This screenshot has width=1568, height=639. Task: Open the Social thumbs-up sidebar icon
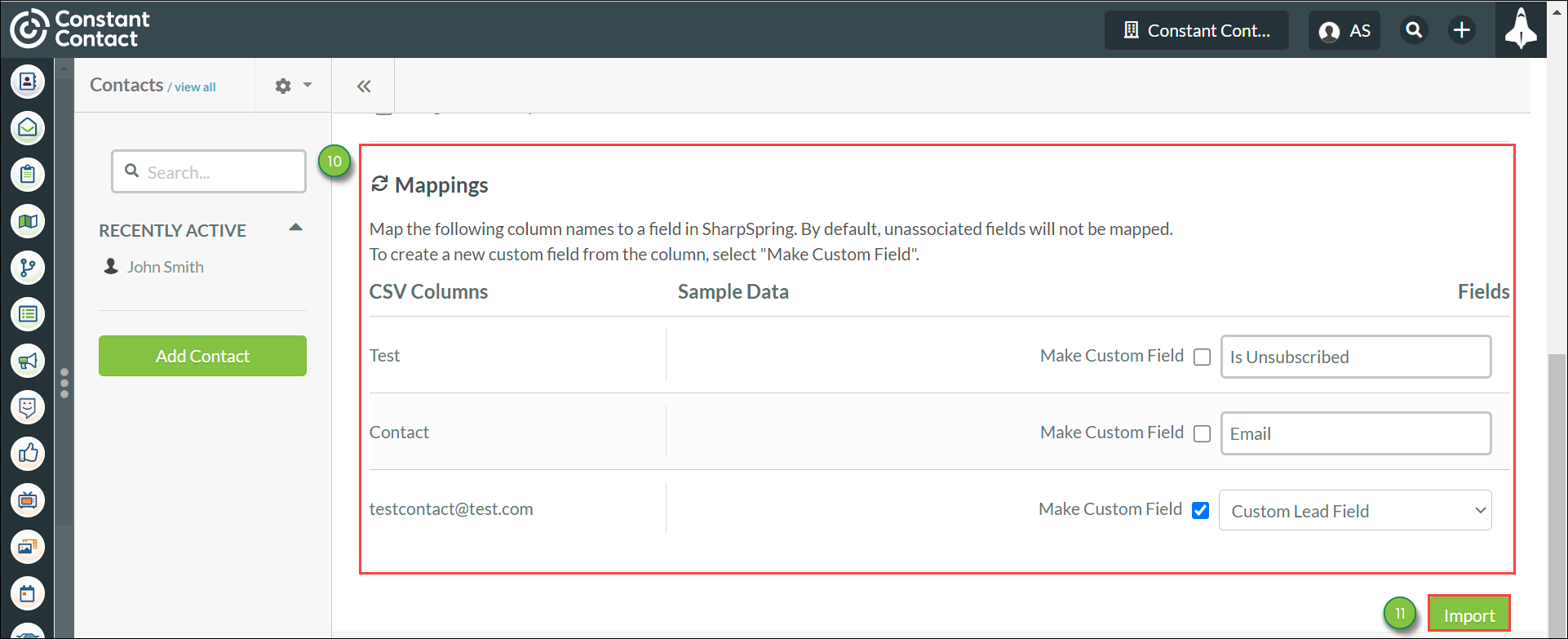coord(28,454)
